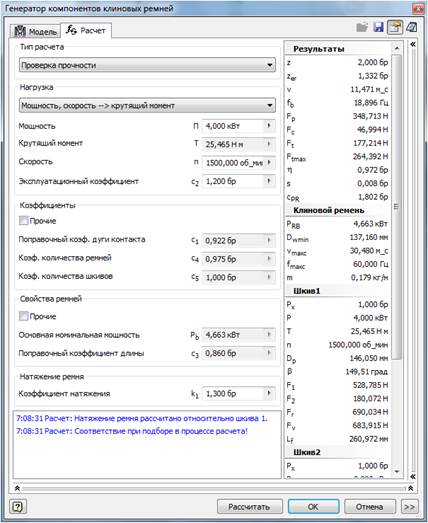Confirm with the OK button

pos(313,507)
